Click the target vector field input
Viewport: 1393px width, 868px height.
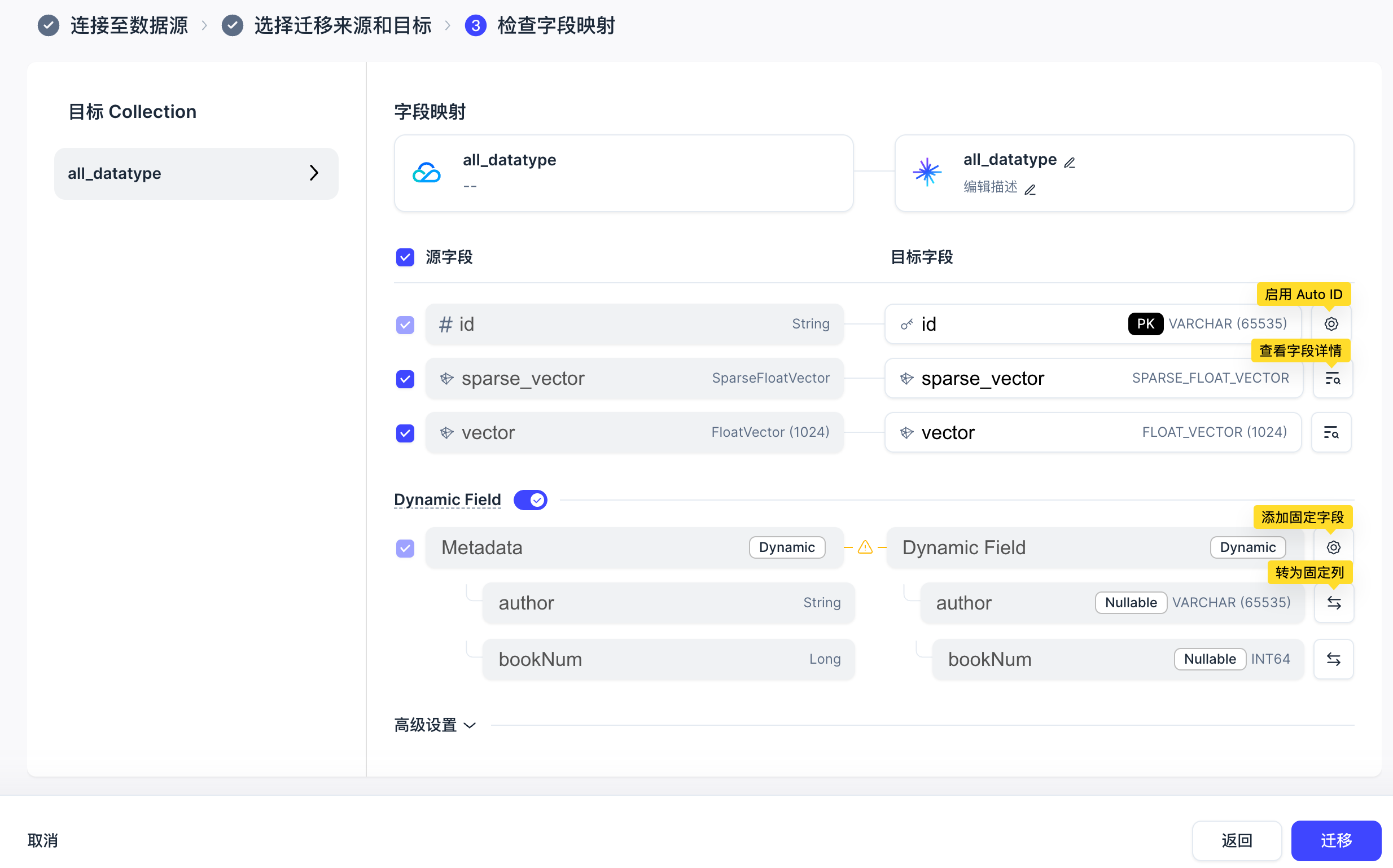tap(1093, 432)
